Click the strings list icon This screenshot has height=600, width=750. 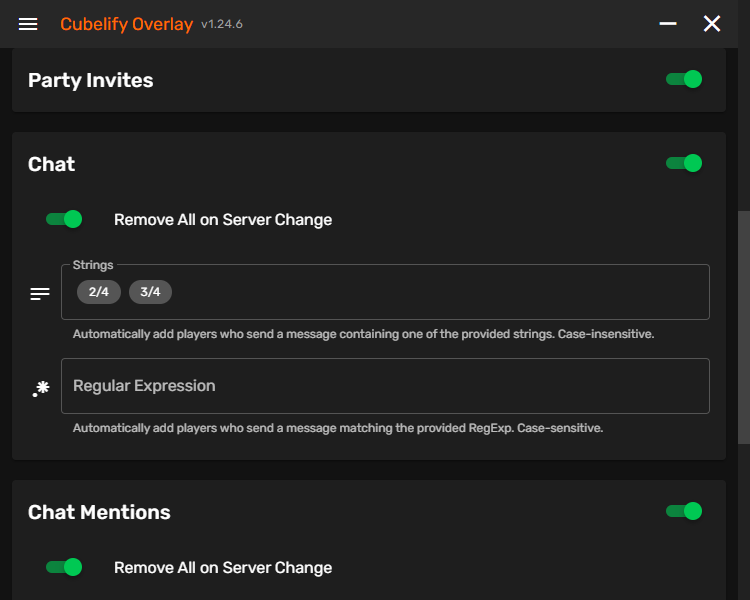click(x=40, y=293)
